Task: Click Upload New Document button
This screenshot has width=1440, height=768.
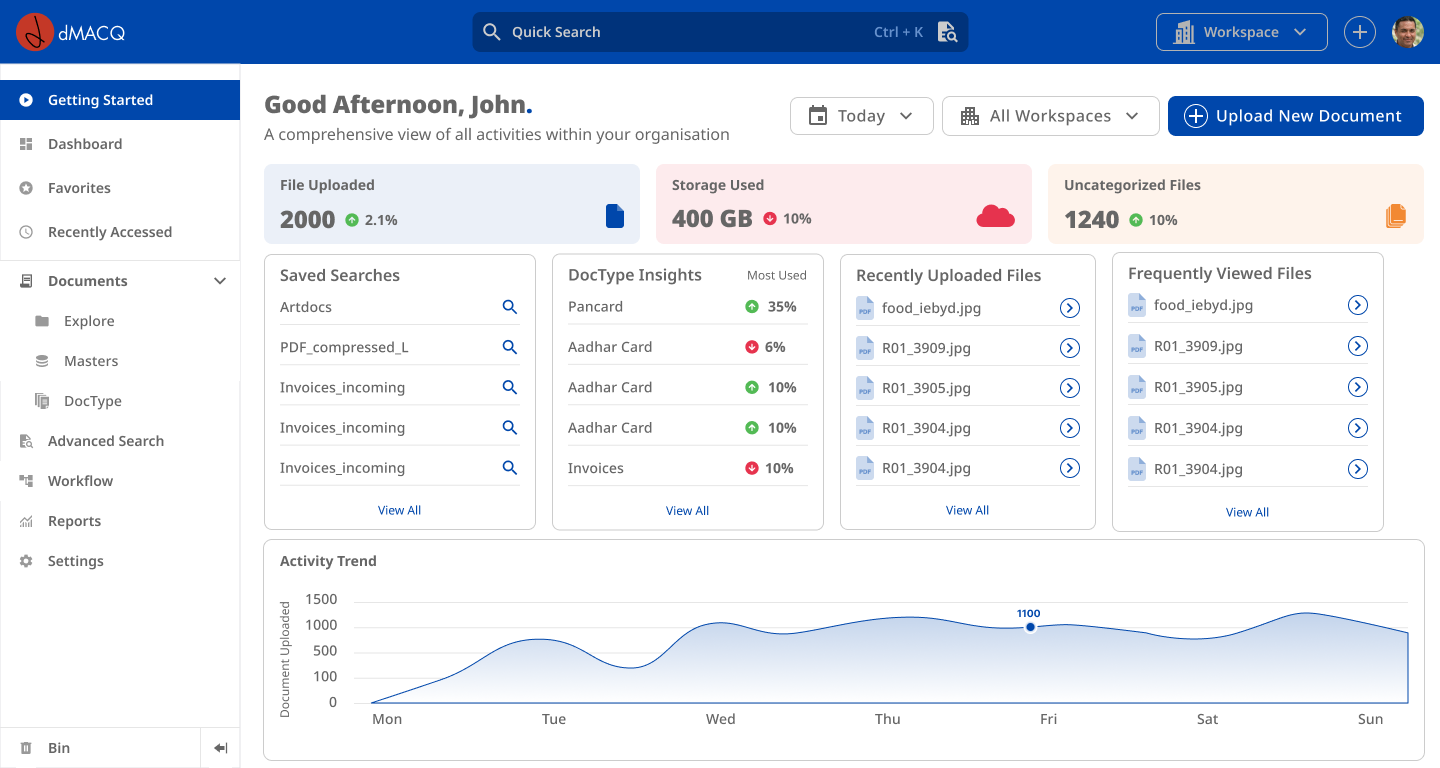Action: pos(1295,116)
